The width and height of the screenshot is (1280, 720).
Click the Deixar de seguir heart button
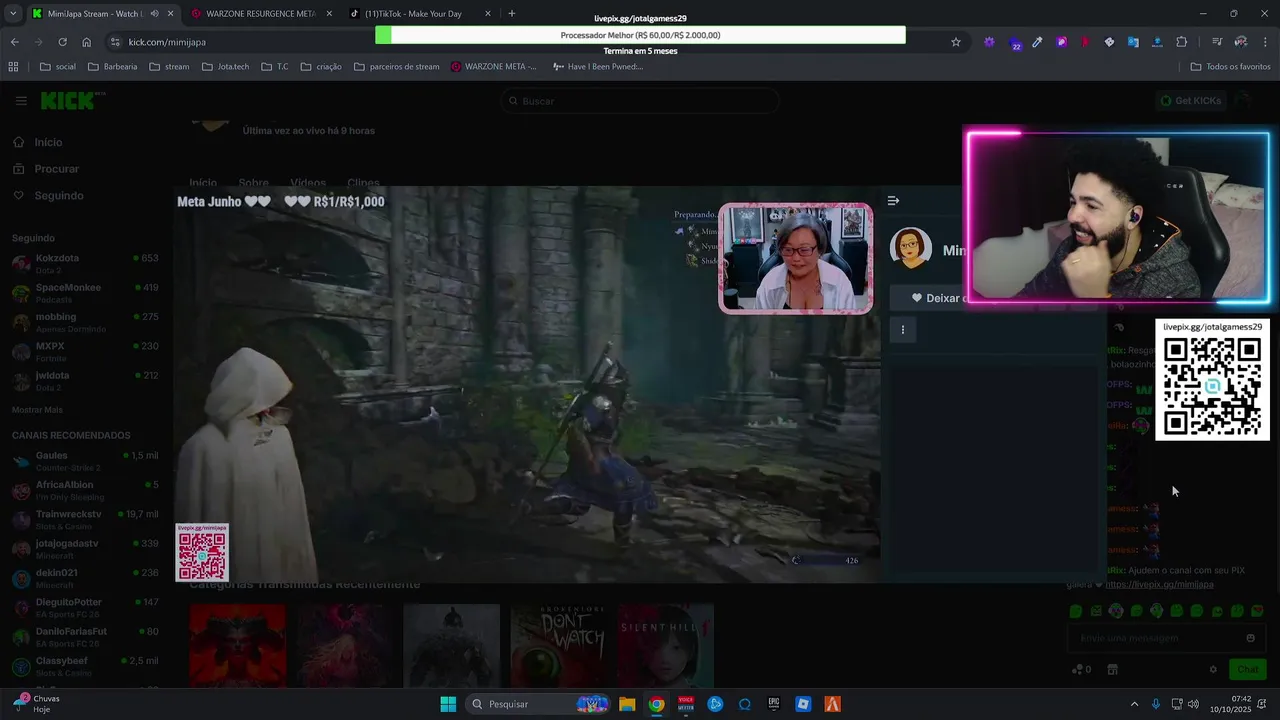pos(937,298)
